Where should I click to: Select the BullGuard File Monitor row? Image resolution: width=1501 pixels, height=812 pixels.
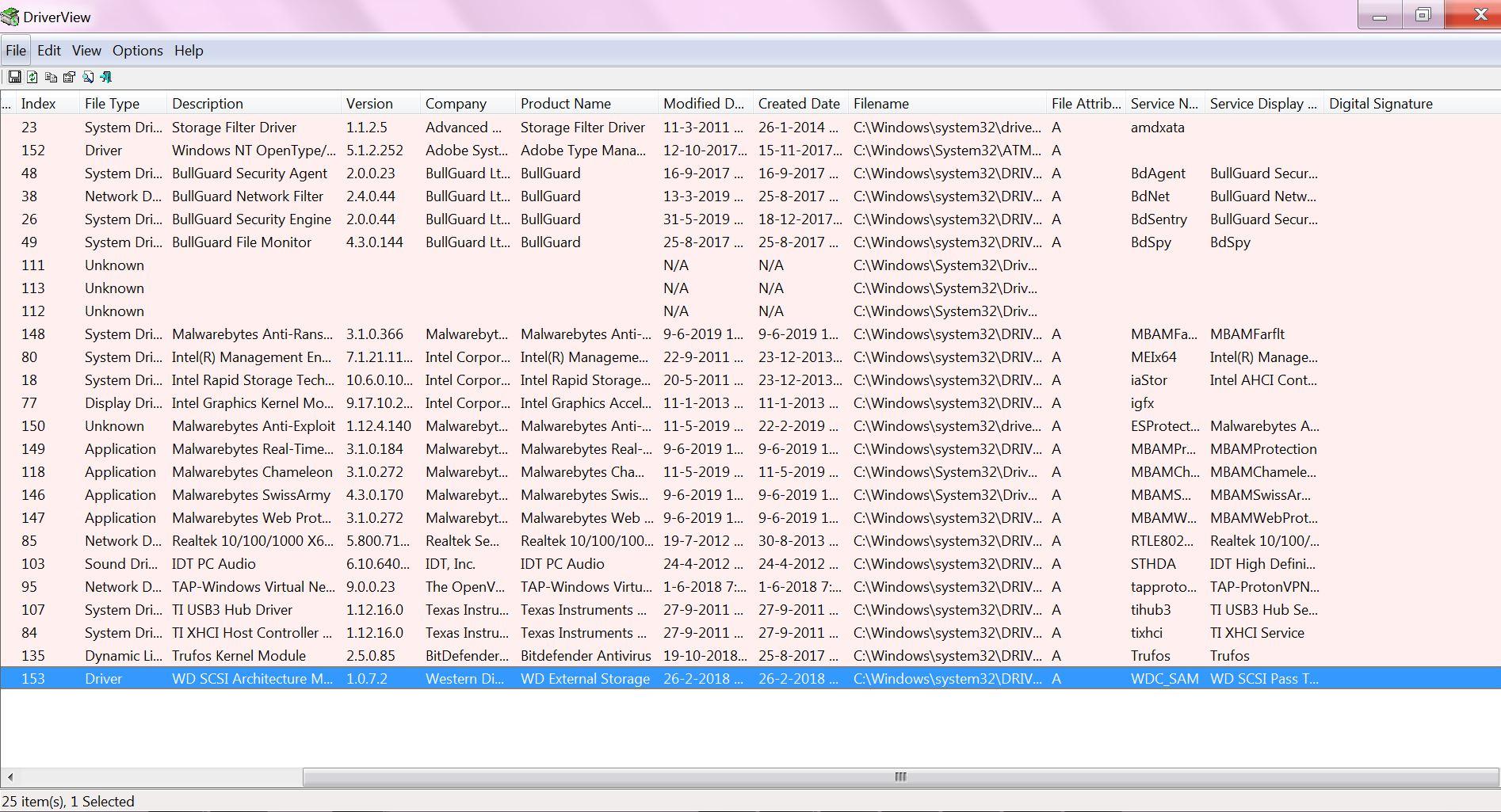tap(750, 242)
